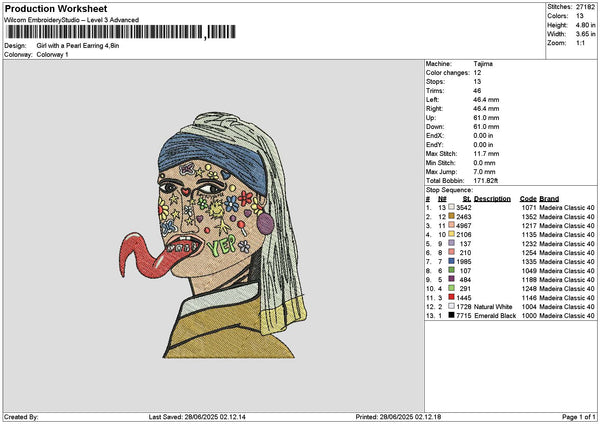This screenshot has width=600, height=424.
Task: Select Madeira Classic 40 in the code 1000 row
Action: (567, 315)
